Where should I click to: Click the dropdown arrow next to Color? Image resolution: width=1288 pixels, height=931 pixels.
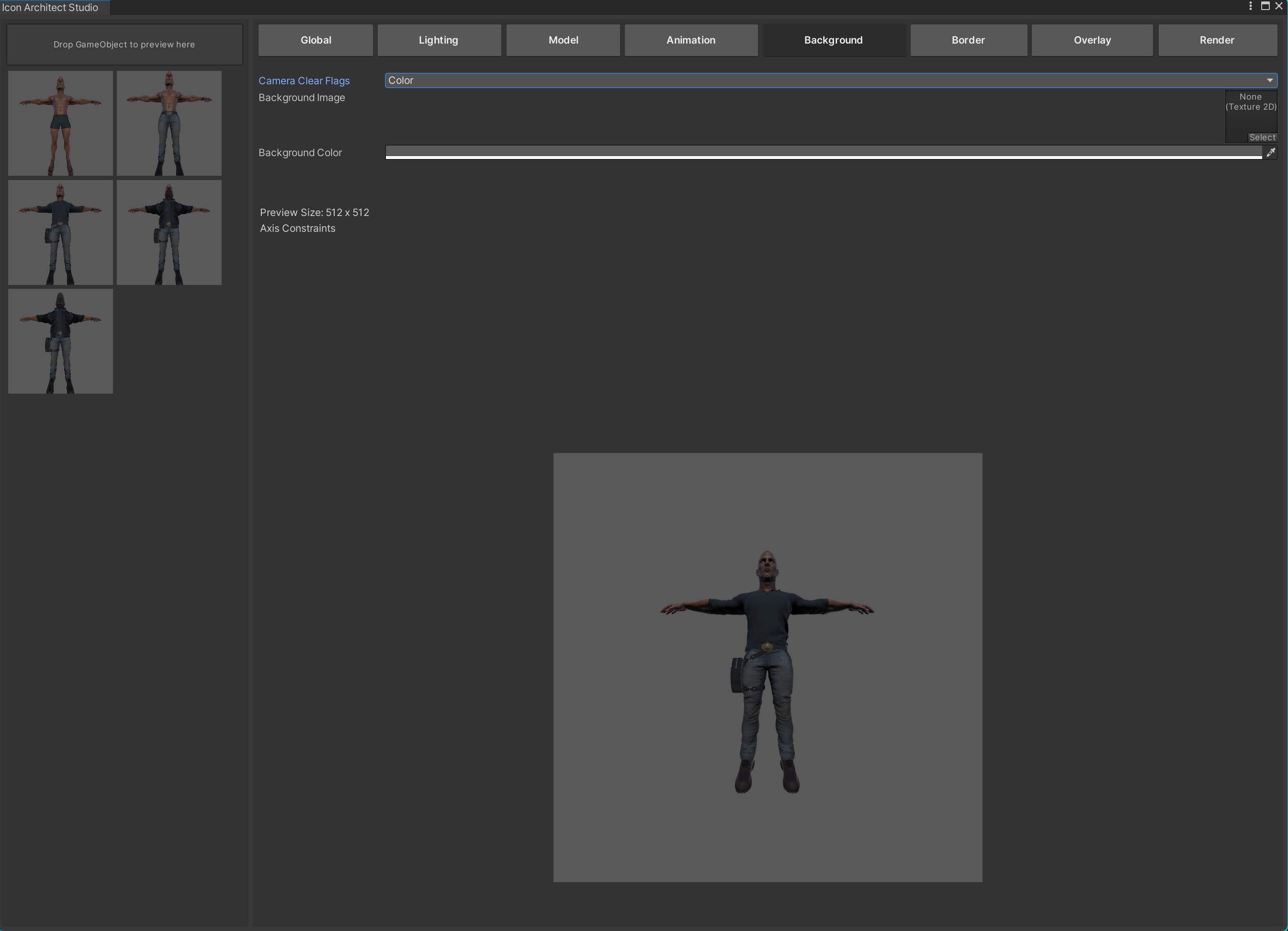[1269, 80]
